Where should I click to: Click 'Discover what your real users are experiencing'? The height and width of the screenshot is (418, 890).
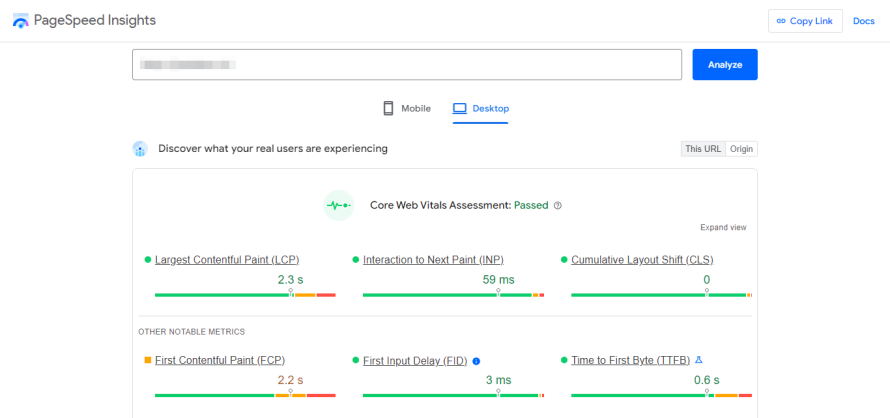click(273, 149)
